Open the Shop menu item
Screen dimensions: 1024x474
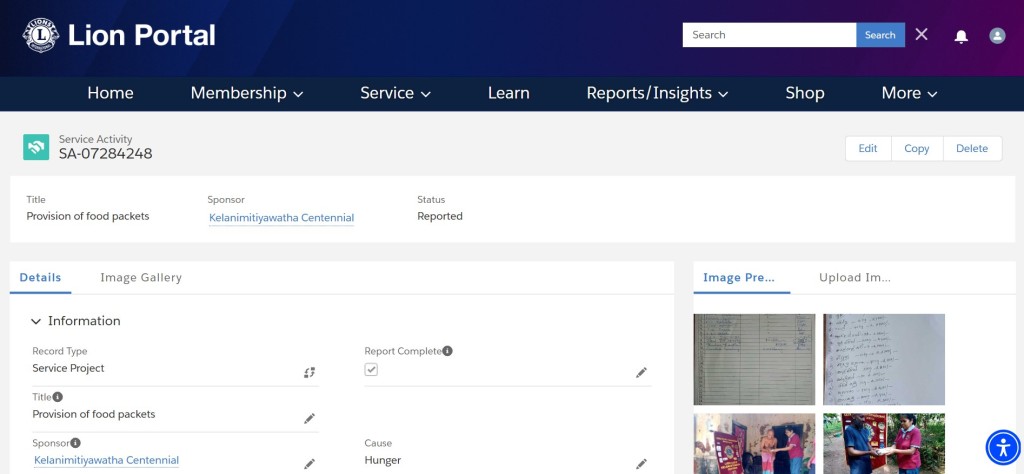point(805,93)
